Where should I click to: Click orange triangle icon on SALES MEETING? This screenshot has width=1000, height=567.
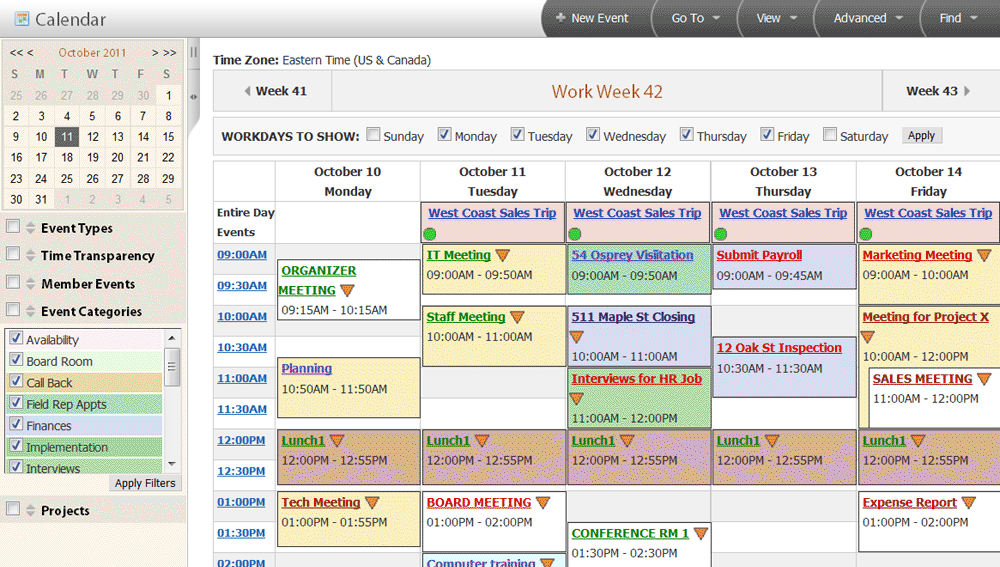[x=984, y=379]
